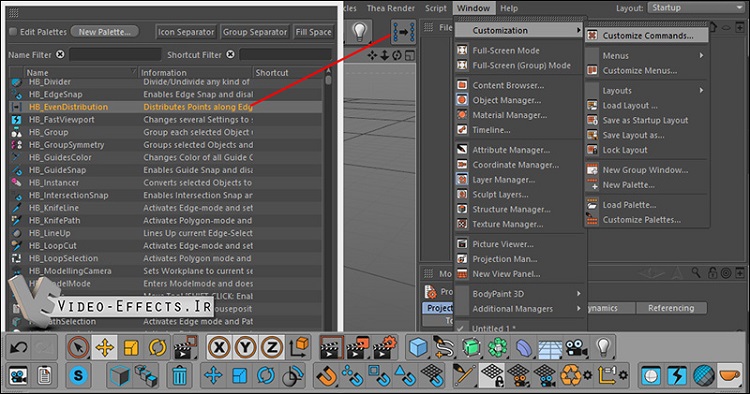
Task: Toggle the Edit Palettes checkbox
Action: [x=13, y=32]
